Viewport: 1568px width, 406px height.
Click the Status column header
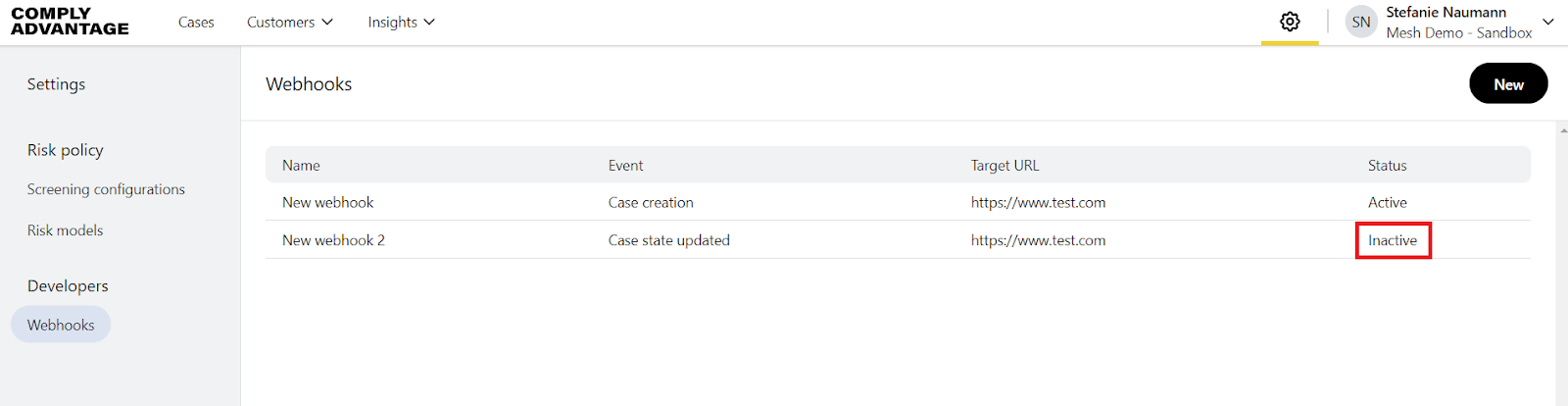tap(1387, 166)
